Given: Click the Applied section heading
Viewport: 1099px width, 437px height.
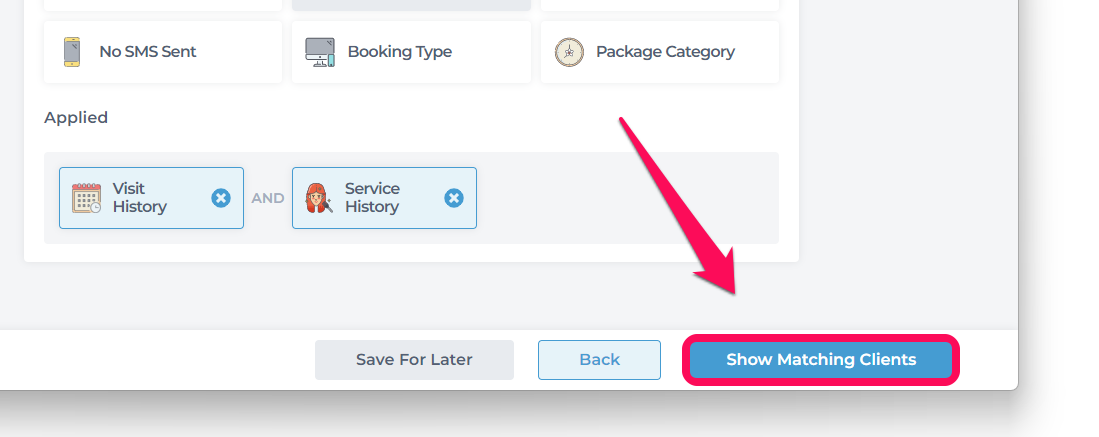Looking at the screenshot, I should pos(76,117).
